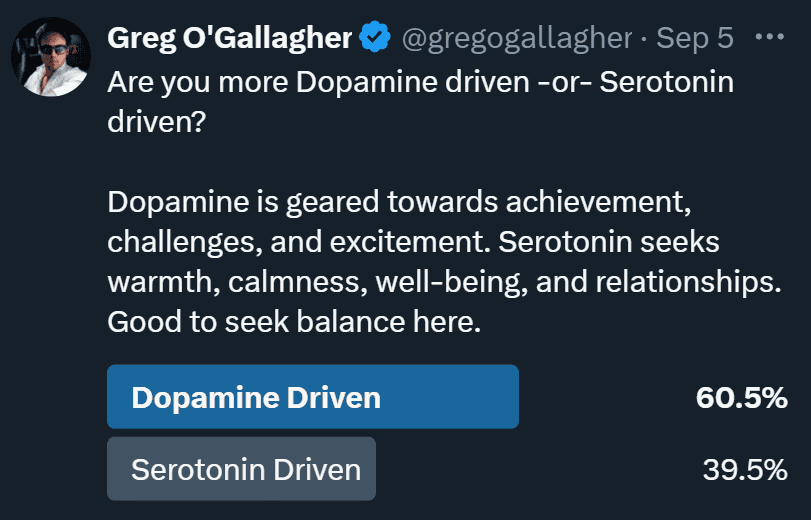Click the blue verified checkmark badge
Screen dimensions: 811x520
pyautogui.click(x=375, y=37)
